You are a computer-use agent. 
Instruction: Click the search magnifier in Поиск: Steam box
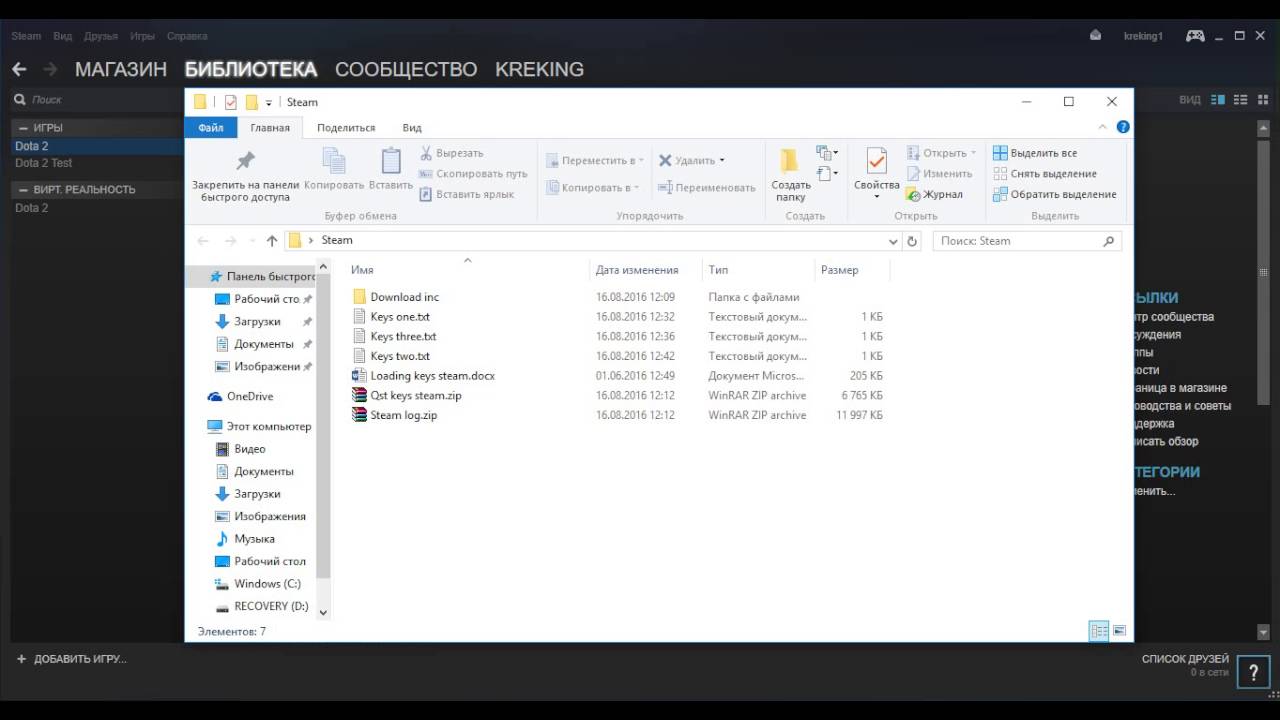coord(1108,241)
